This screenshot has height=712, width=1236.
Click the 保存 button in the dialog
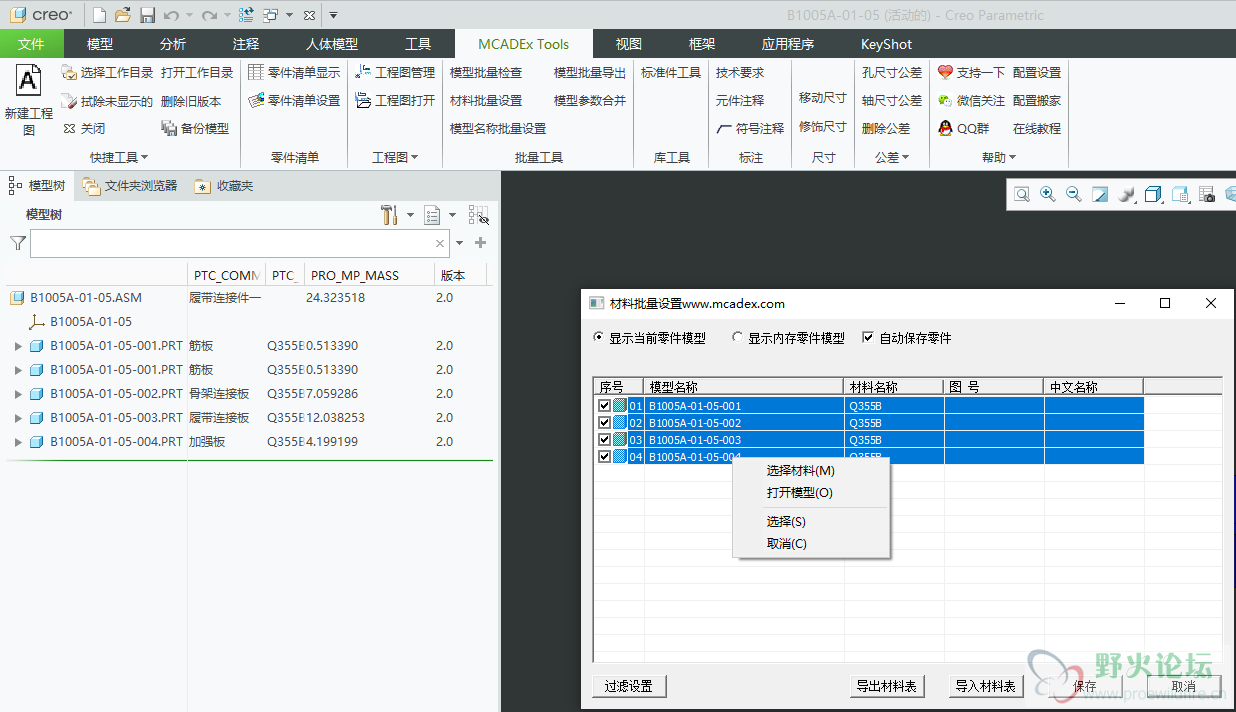click(x=1085, y=686)
